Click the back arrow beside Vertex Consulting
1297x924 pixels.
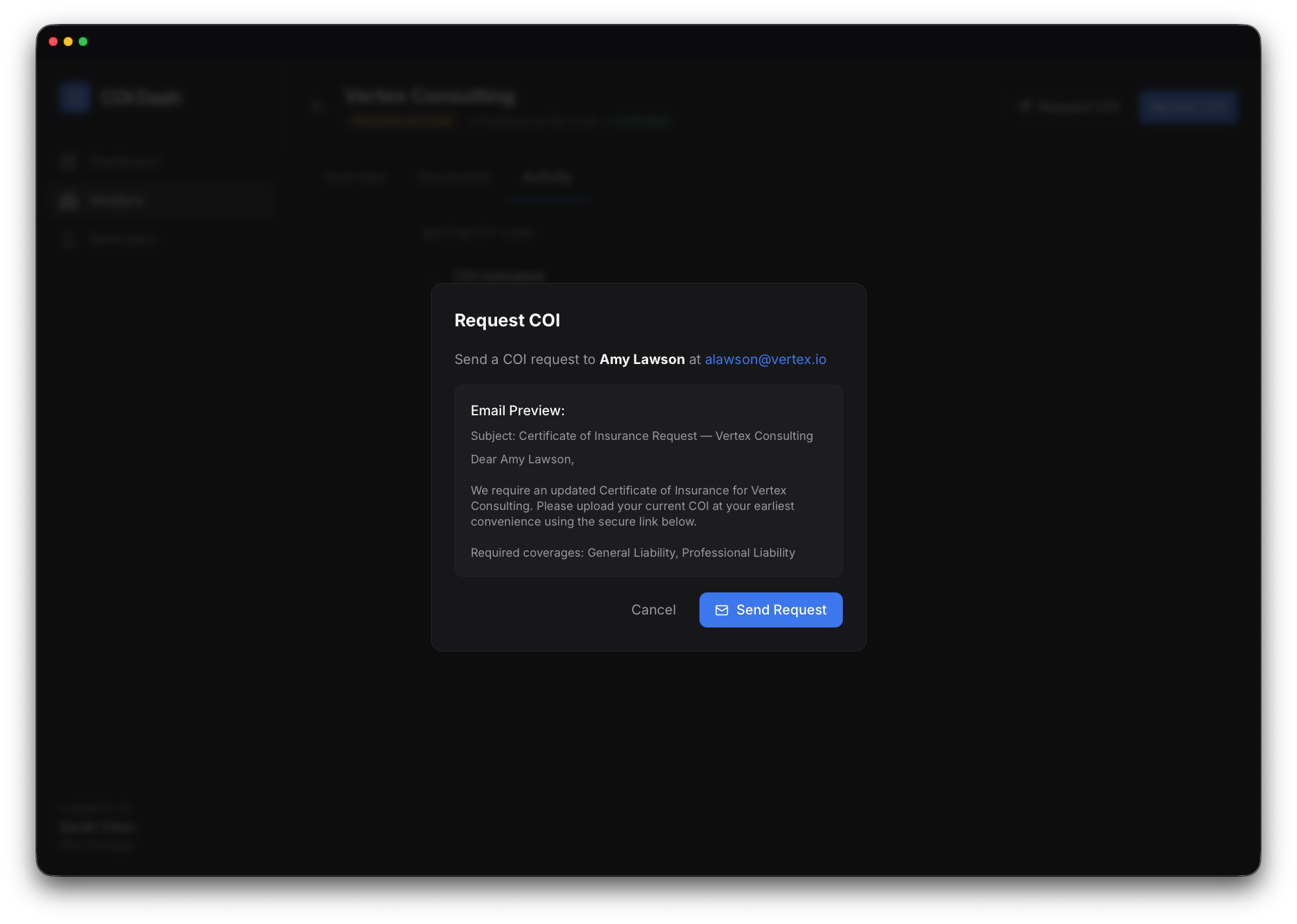pyautogui.click(x=317, y=106)
